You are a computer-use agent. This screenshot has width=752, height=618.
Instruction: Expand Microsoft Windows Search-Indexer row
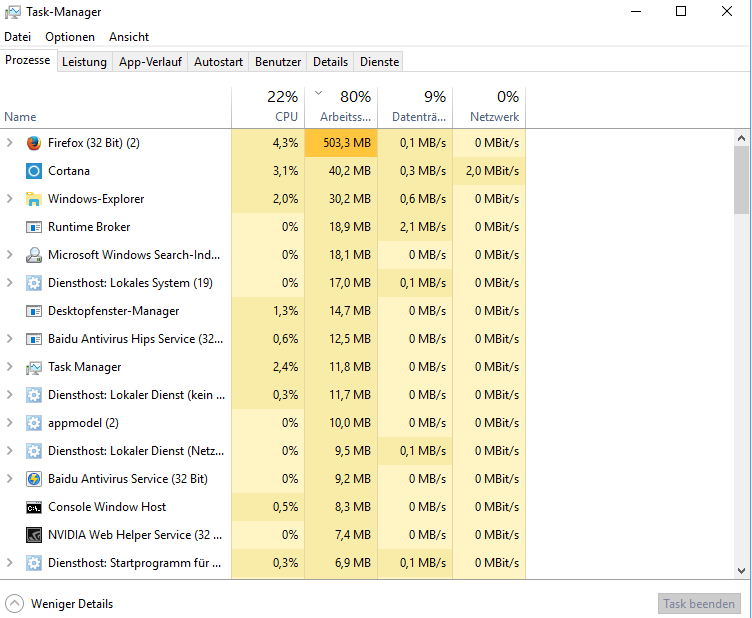click(x=10, y=255)
